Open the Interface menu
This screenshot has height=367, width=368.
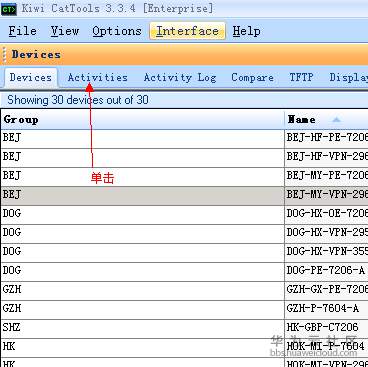tap(187, 31)
